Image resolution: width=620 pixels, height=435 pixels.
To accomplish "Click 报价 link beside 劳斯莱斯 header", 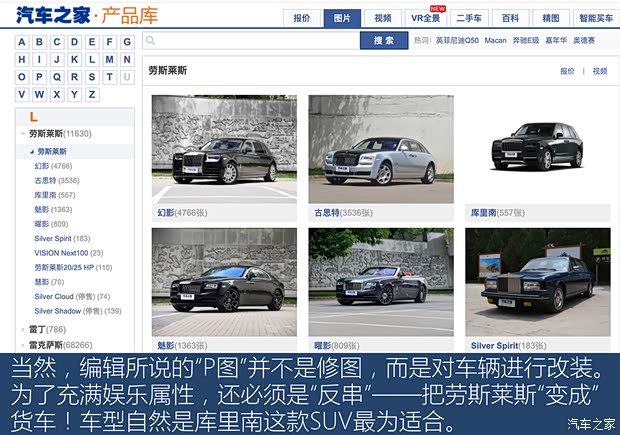I will 567,71.
